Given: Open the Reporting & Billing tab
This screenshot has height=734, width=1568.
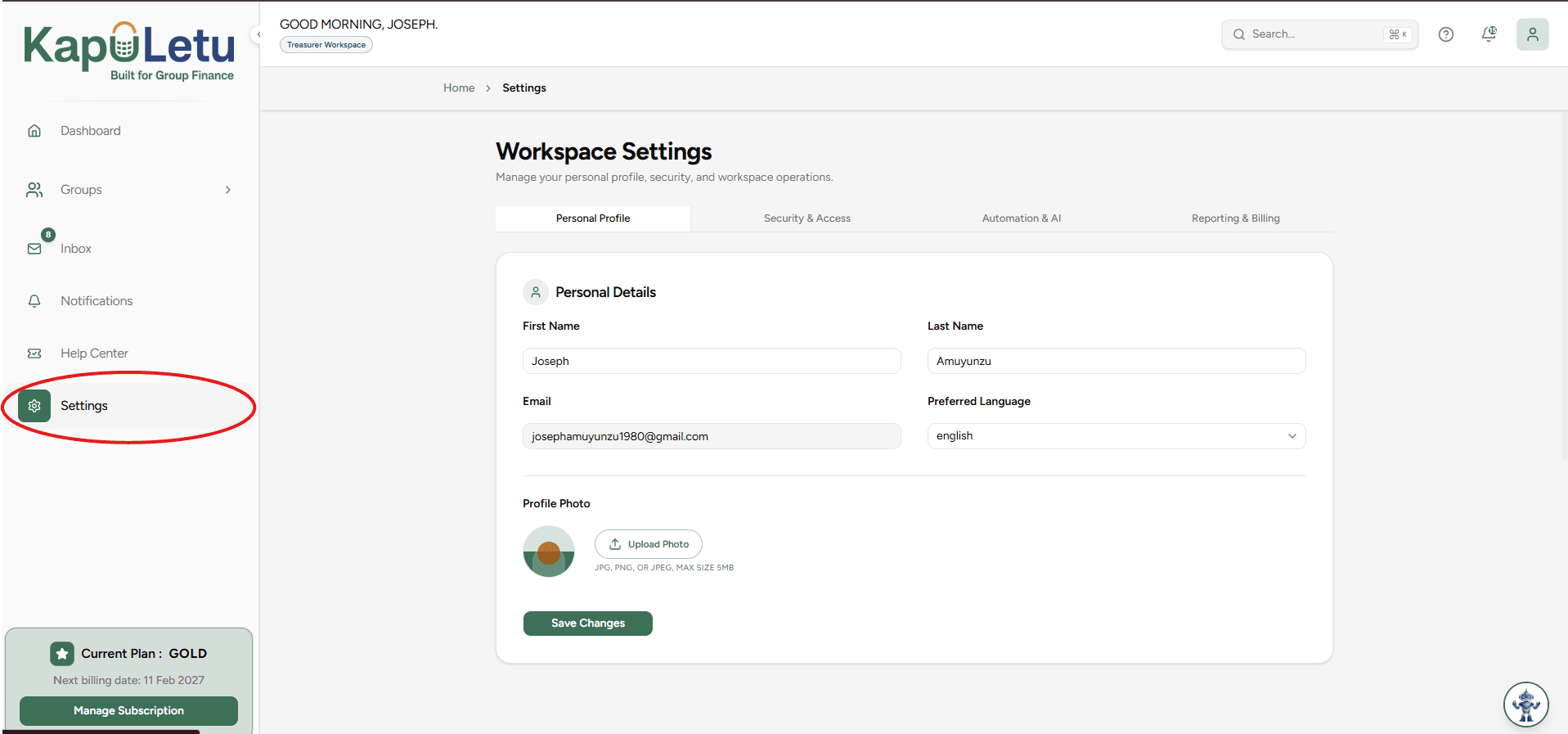Looking at the screenshot, I should (1236, 218).
